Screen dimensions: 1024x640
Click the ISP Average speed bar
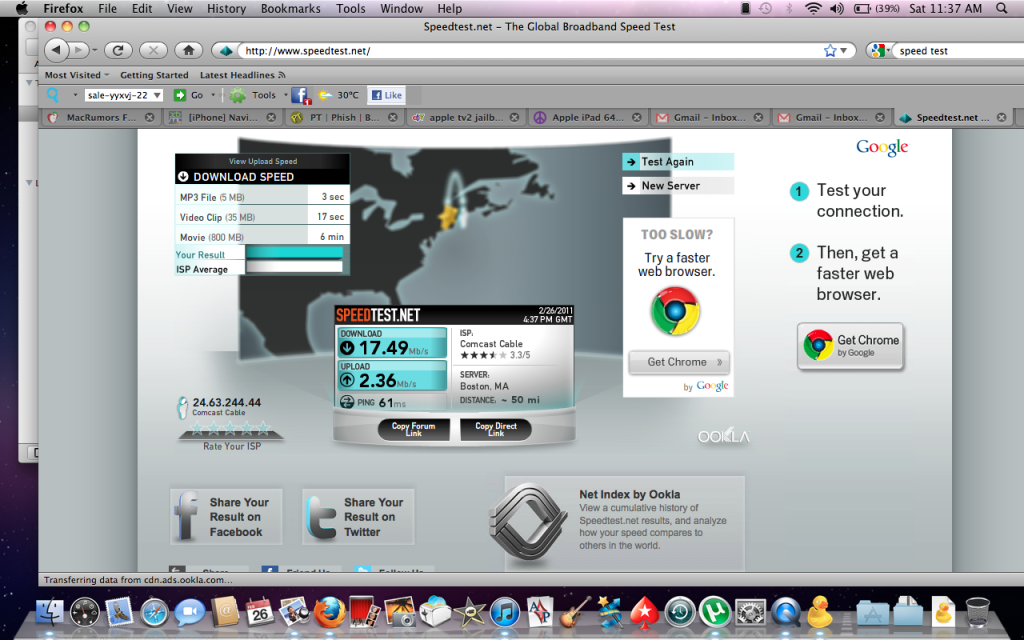point(294,267)
